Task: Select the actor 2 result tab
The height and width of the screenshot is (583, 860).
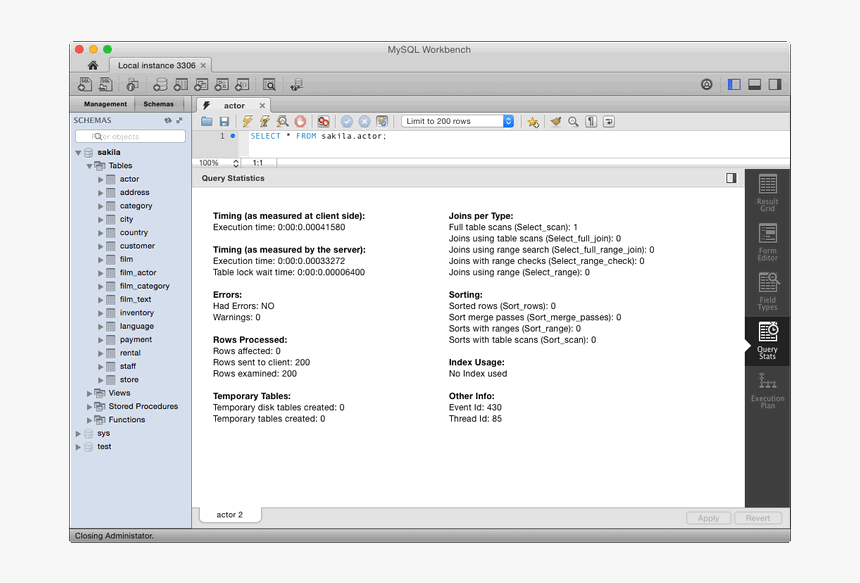Action: click(229, 514)
